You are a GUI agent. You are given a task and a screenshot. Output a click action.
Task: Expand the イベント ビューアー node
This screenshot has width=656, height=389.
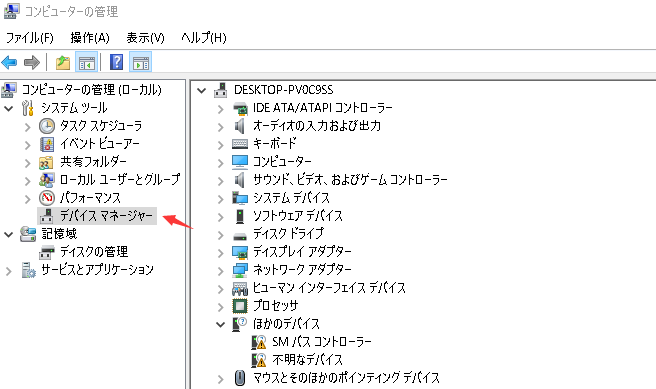[x=28, y=145]
